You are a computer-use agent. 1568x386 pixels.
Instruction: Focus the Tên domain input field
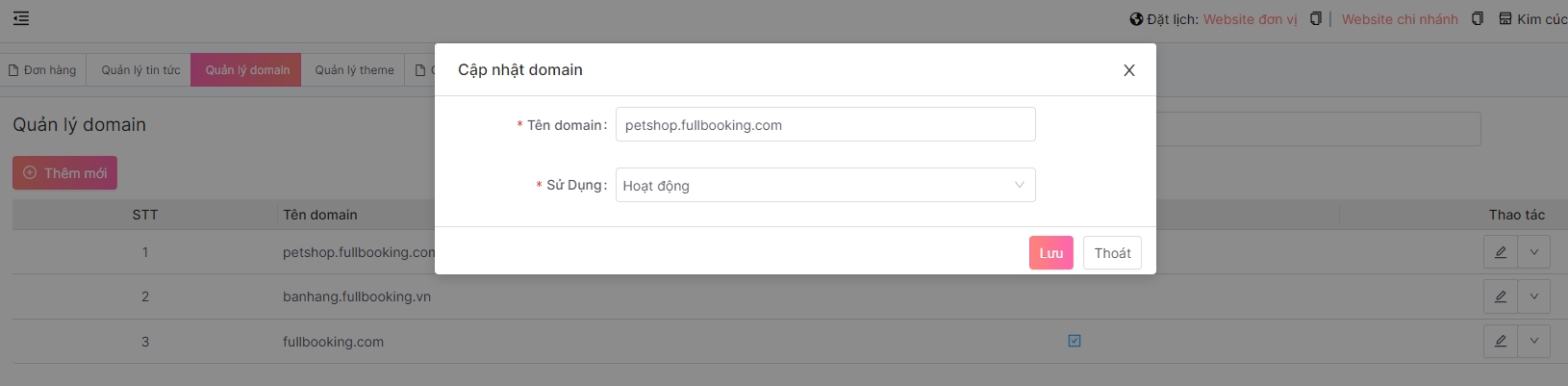[824, 125]
